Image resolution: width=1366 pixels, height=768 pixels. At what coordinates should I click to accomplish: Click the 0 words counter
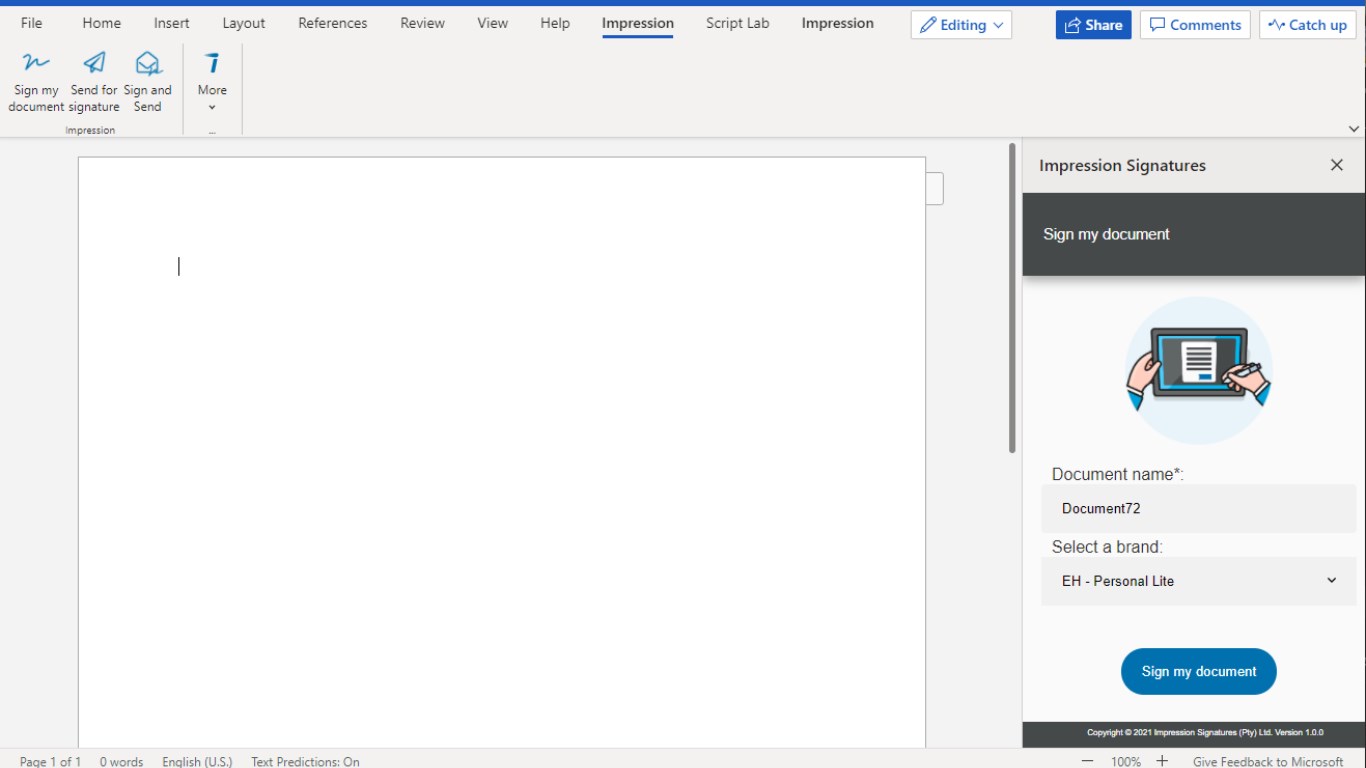pyautogui.click(x=121, y=761)
